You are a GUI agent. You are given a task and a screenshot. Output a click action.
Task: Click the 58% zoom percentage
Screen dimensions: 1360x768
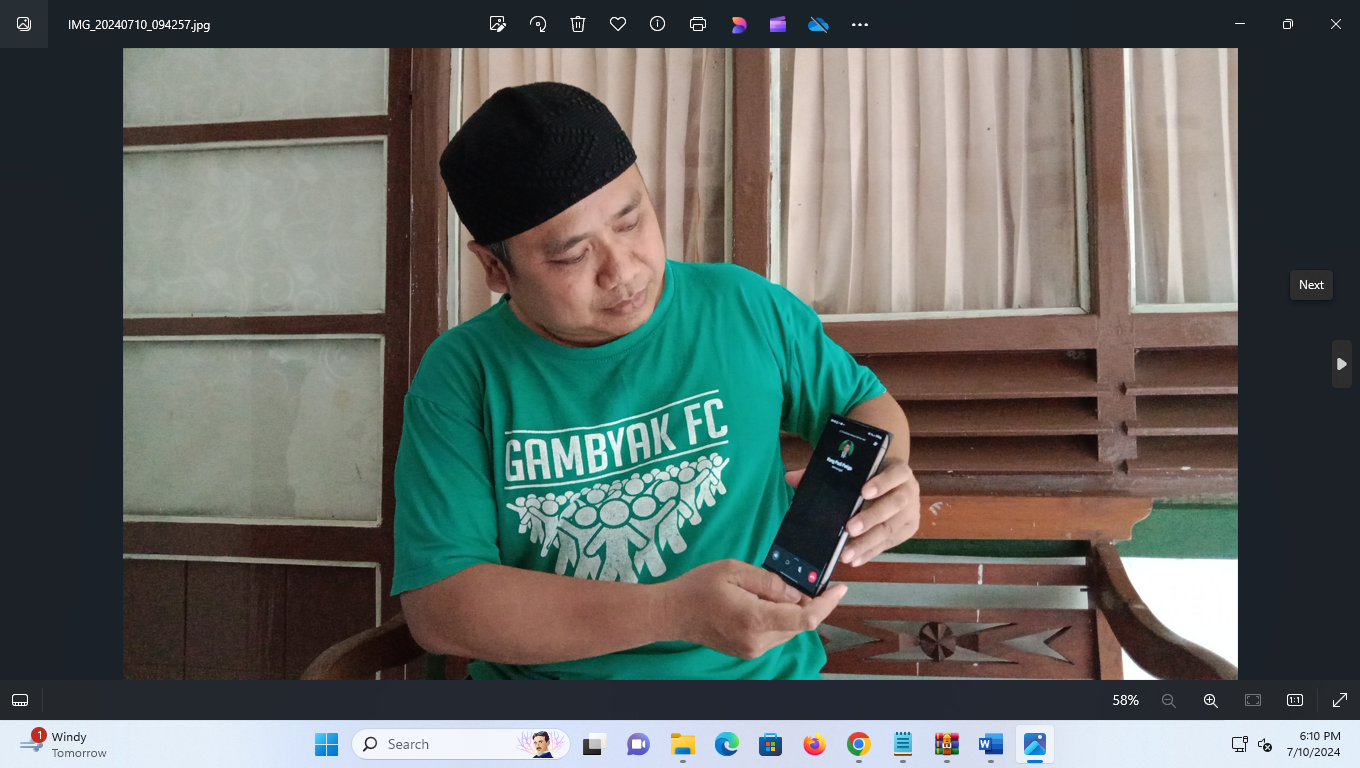1126,700
